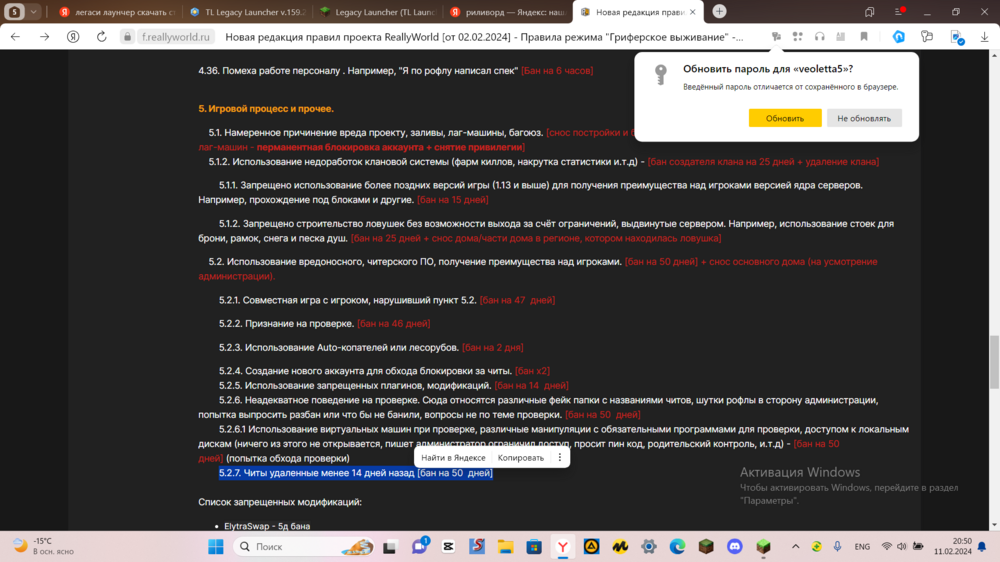Open the downloads arrow icon
The height and width of the screenshot is (562, 1000).
coord(985,37)
